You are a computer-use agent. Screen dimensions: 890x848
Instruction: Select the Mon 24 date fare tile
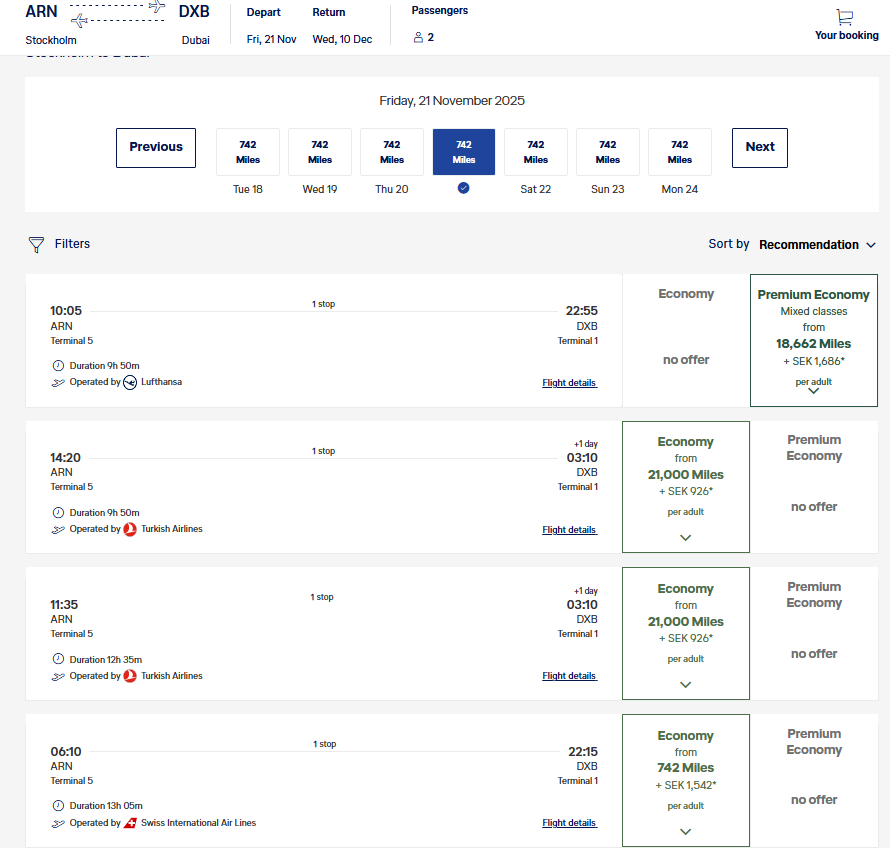(x=679, y=152)
